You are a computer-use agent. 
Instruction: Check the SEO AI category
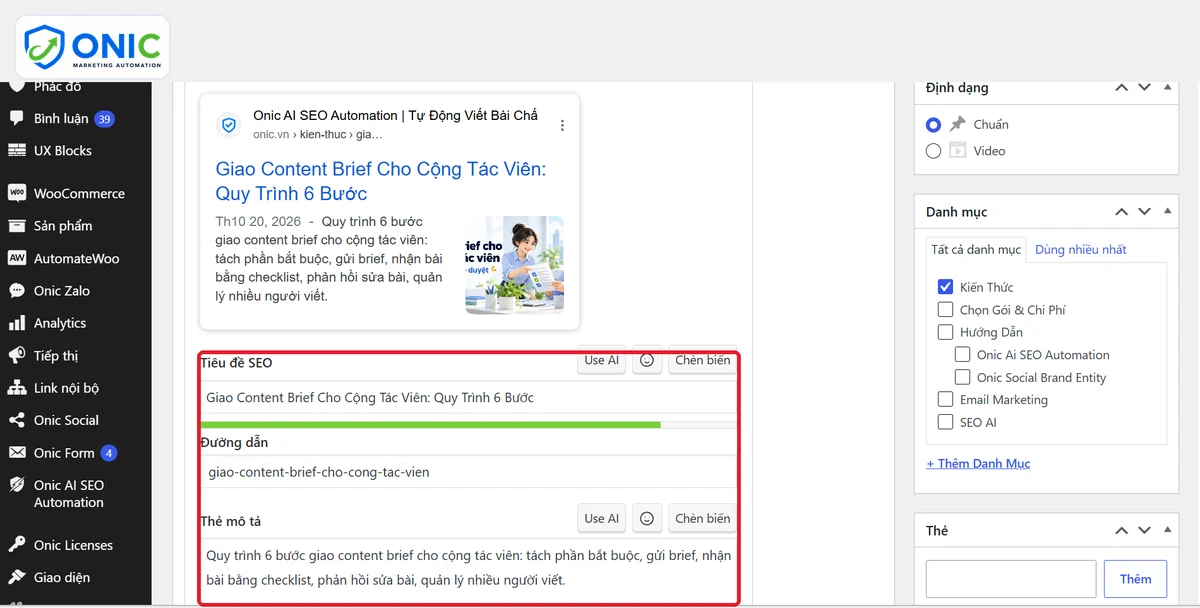click(945, 422)
